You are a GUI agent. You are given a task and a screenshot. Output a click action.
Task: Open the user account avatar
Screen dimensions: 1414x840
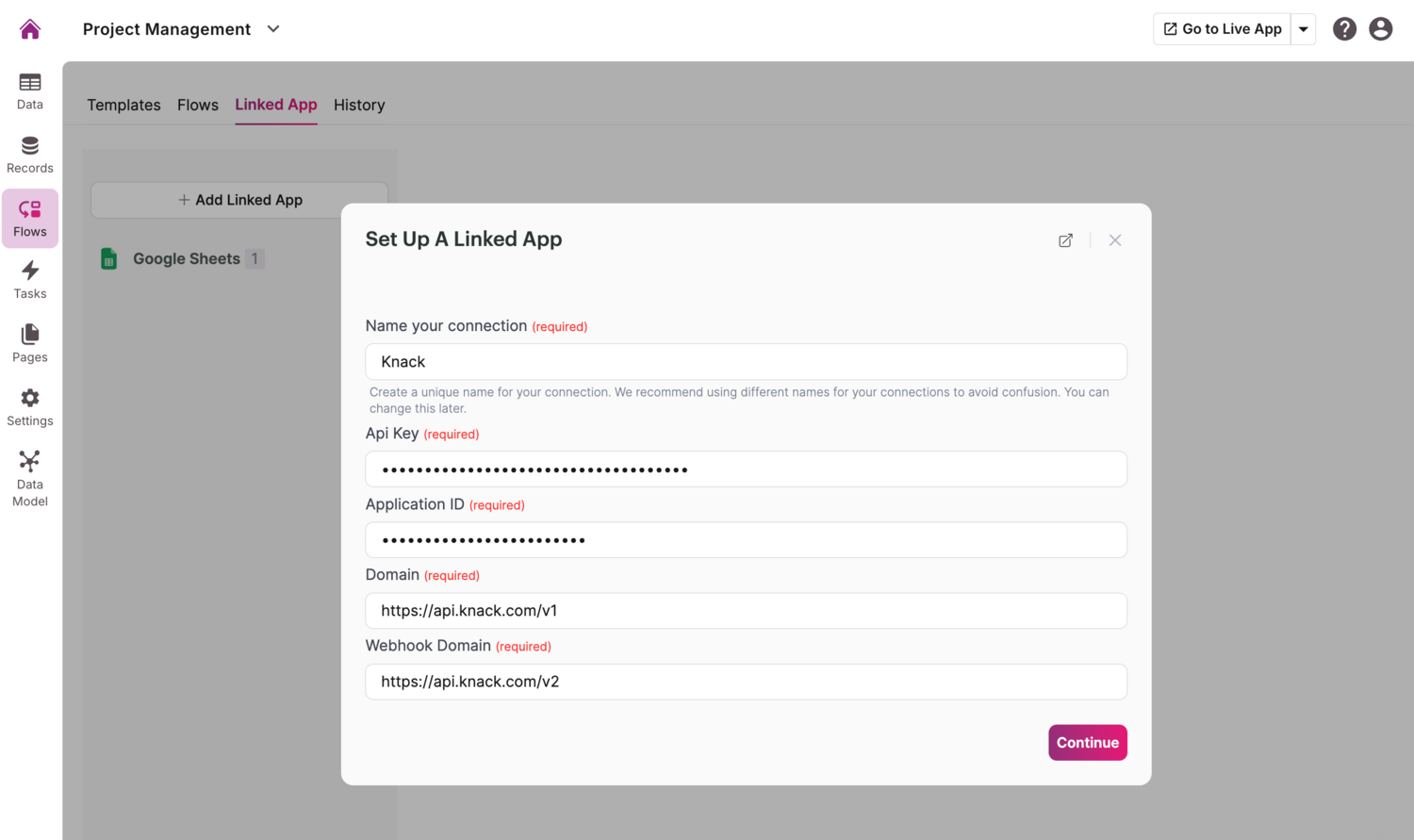pyautogui.click(x=1381, y=28)
